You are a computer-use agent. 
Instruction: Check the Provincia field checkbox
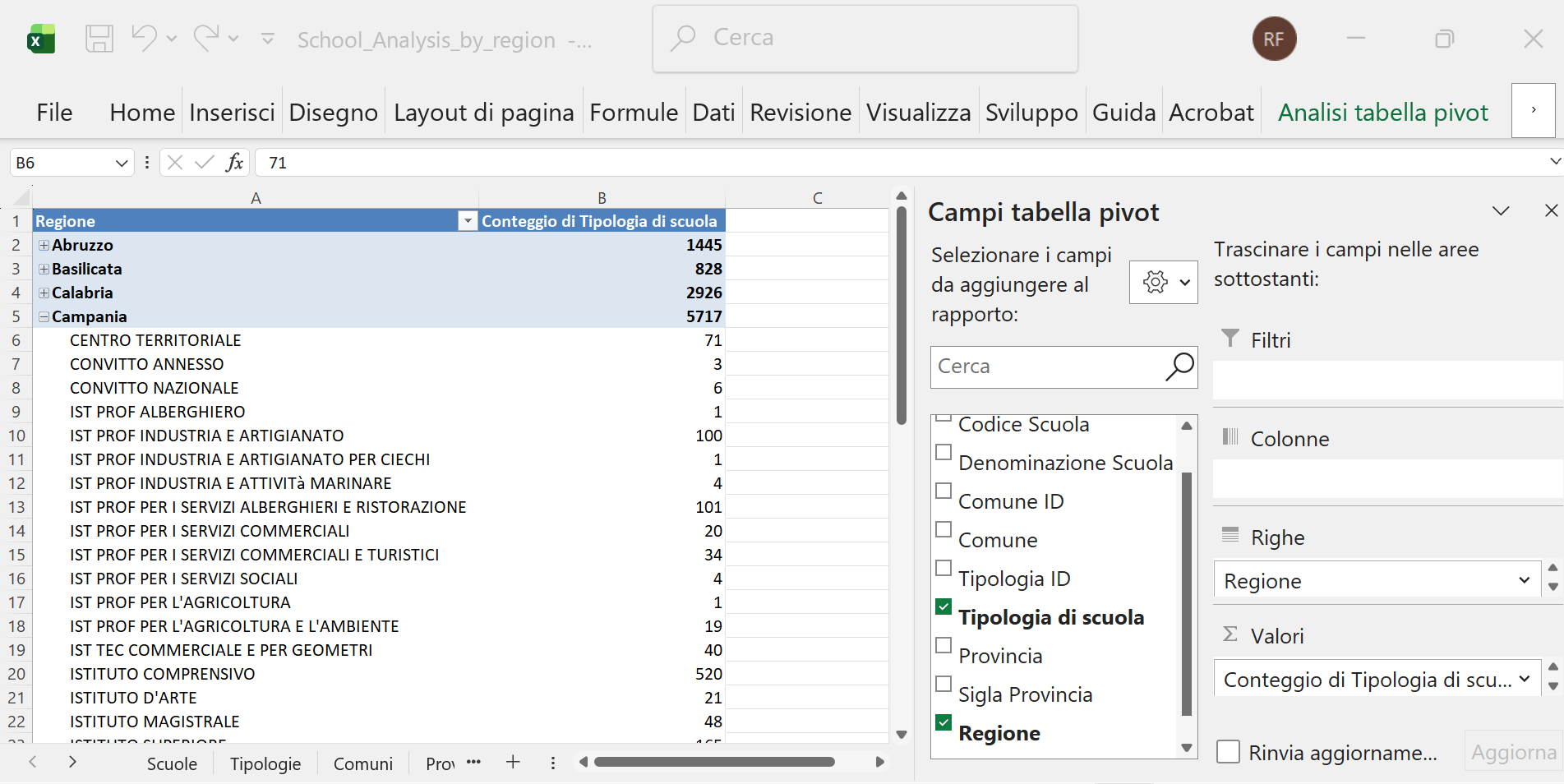pos(942,645)
